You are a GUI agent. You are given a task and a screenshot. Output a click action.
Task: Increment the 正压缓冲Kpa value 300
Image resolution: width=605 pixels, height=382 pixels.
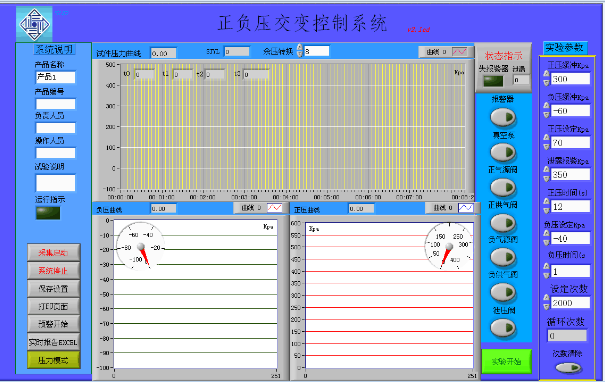(x=546, y=73)
